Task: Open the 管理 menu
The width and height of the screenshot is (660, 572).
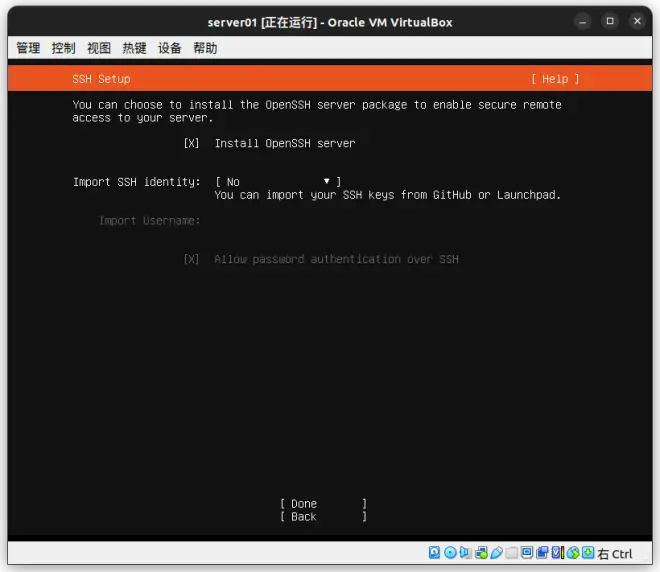Action: pyautogui.click(x=28, y=48)
